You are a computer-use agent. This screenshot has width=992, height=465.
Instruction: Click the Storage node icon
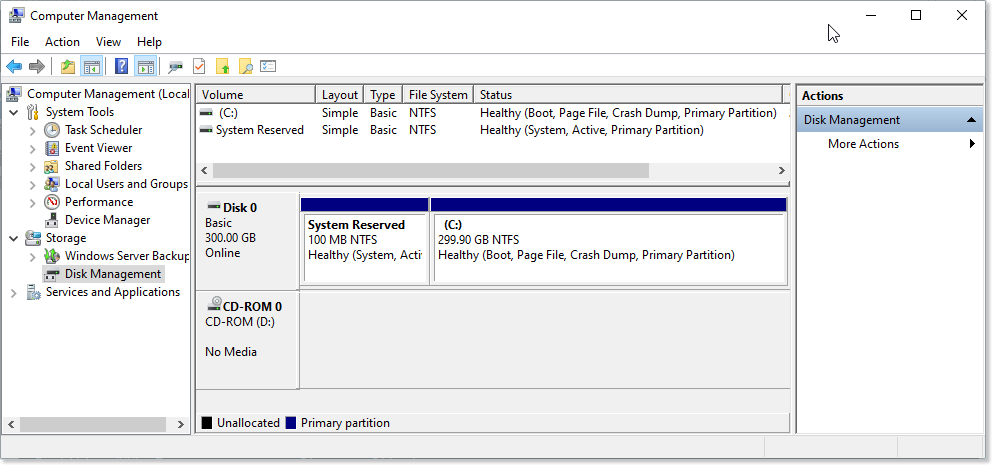33,239
